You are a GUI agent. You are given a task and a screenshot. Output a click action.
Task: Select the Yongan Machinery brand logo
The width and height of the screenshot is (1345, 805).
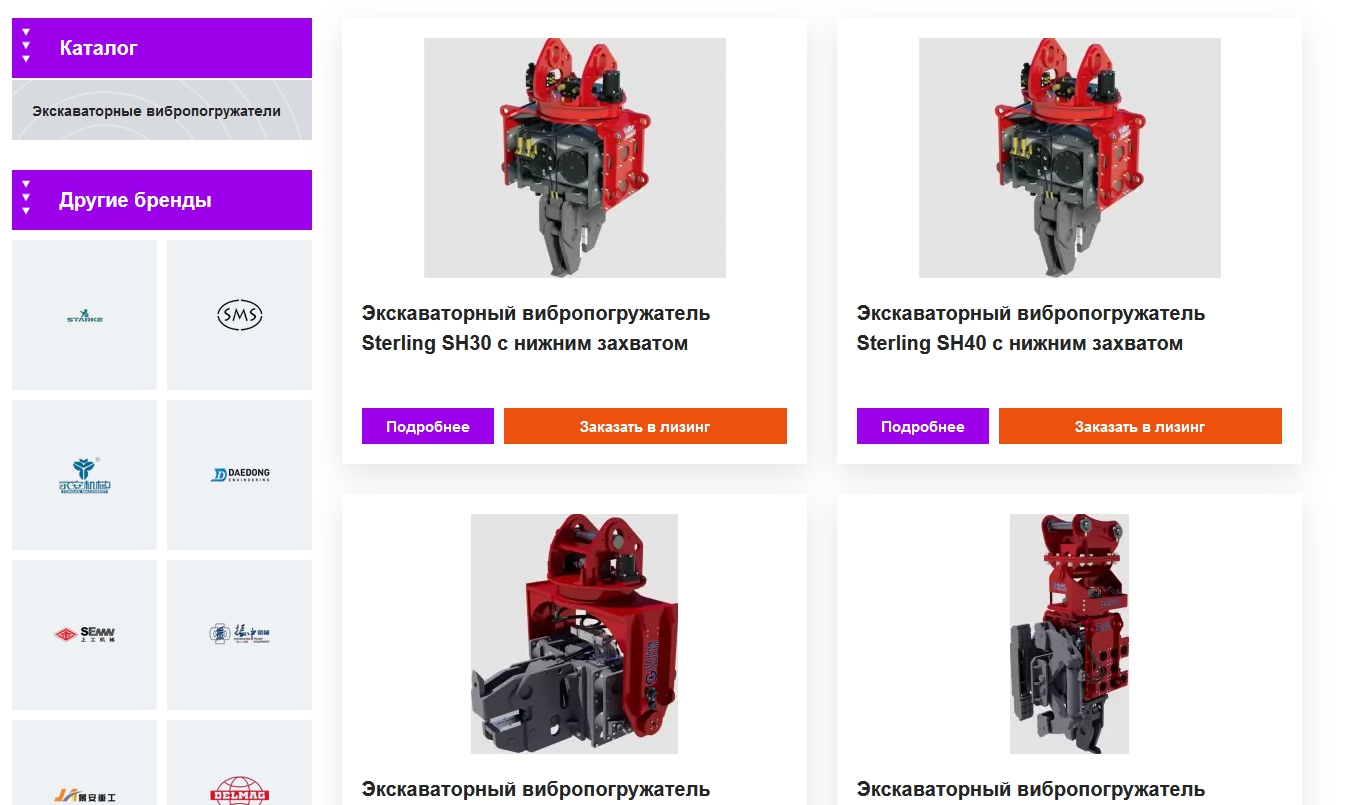tap(84, 475)
